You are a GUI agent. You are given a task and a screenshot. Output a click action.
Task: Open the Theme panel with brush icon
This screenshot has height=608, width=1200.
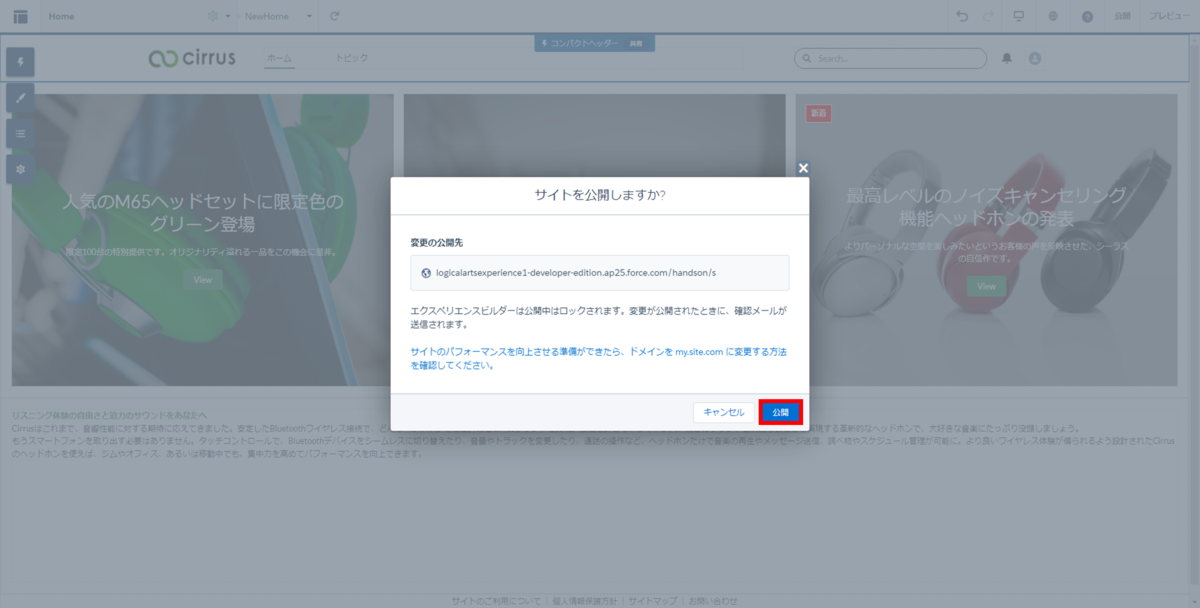point(20,97)
